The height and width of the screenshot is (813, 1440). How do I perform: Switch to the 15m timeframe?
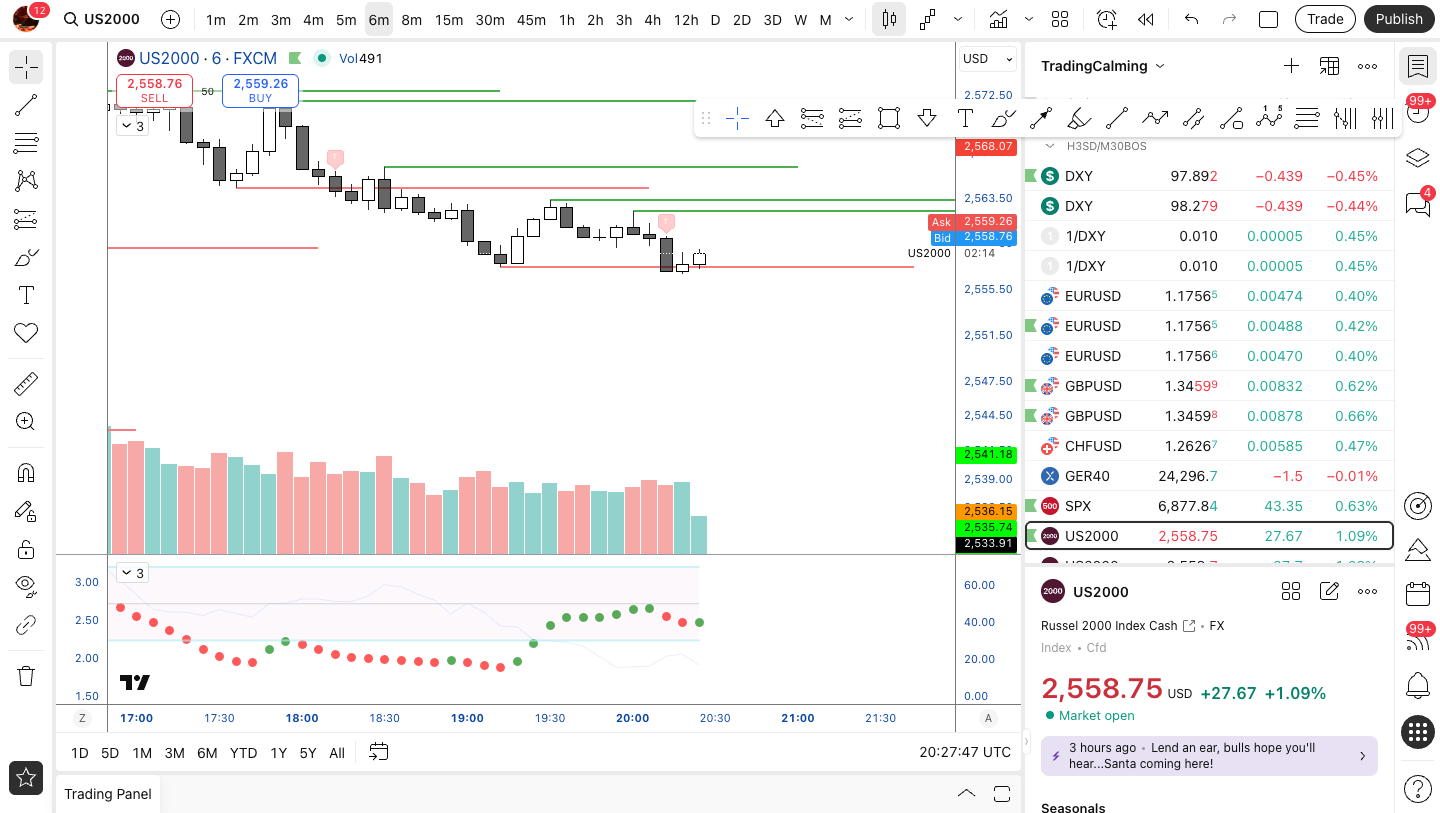tap(449, 19)
